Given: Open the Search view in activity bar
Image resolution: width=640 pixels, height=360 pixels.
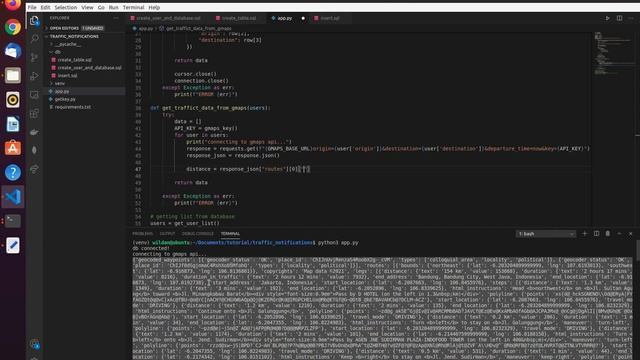Looking at the screenshot, I should click(x=34, y=39).
